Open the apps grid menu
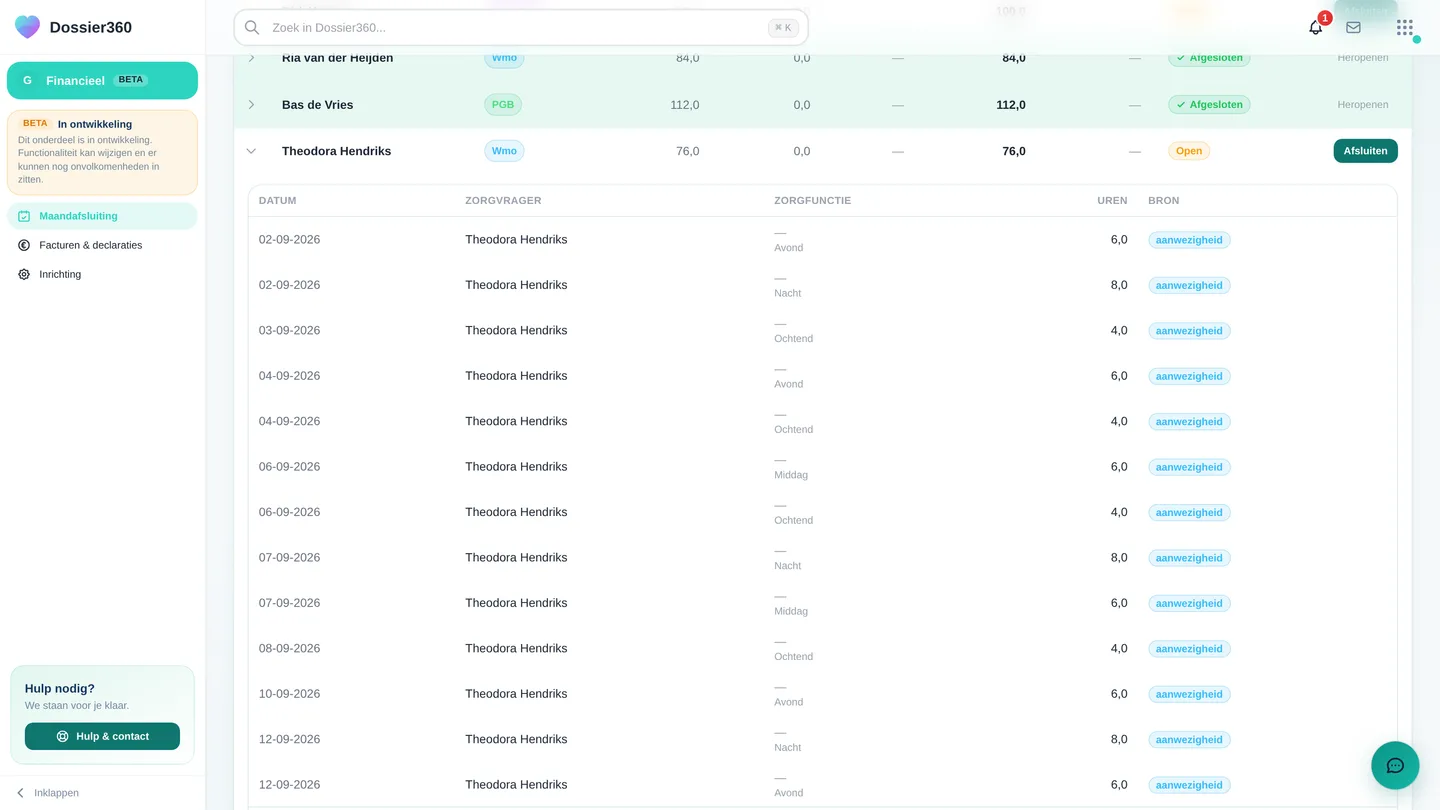 [1405, 28]
